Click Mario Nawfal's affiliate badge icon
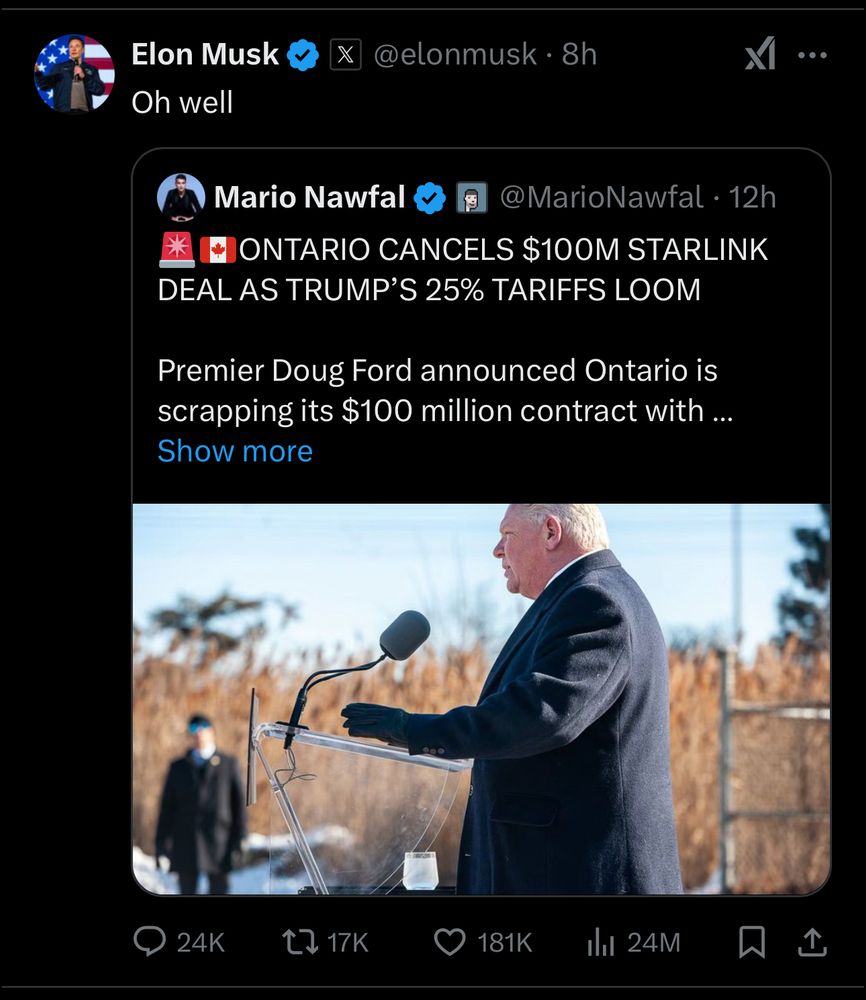Image resolution: width=866 pixels, height=1000 pixels. pyautogui.click(x=471, y=198)
